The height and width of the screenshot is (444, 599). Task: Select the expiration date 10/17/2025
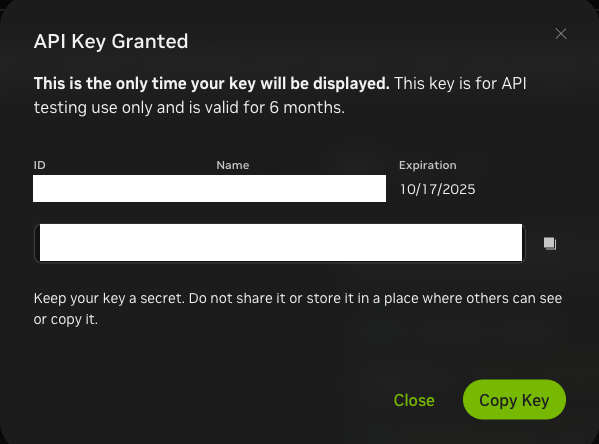437,190
